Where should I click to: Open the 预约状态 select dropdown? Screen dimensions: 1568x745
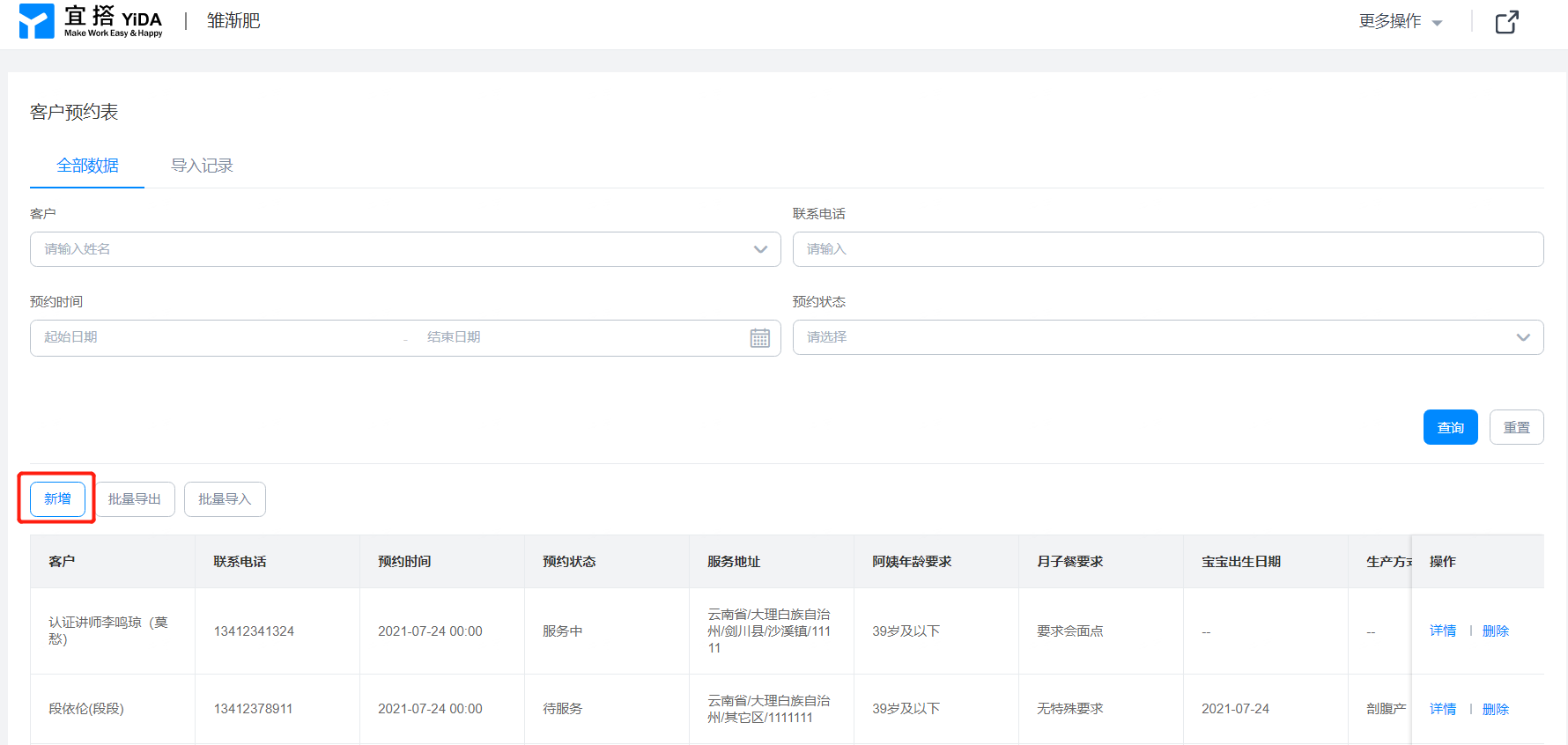(1168, 337)
